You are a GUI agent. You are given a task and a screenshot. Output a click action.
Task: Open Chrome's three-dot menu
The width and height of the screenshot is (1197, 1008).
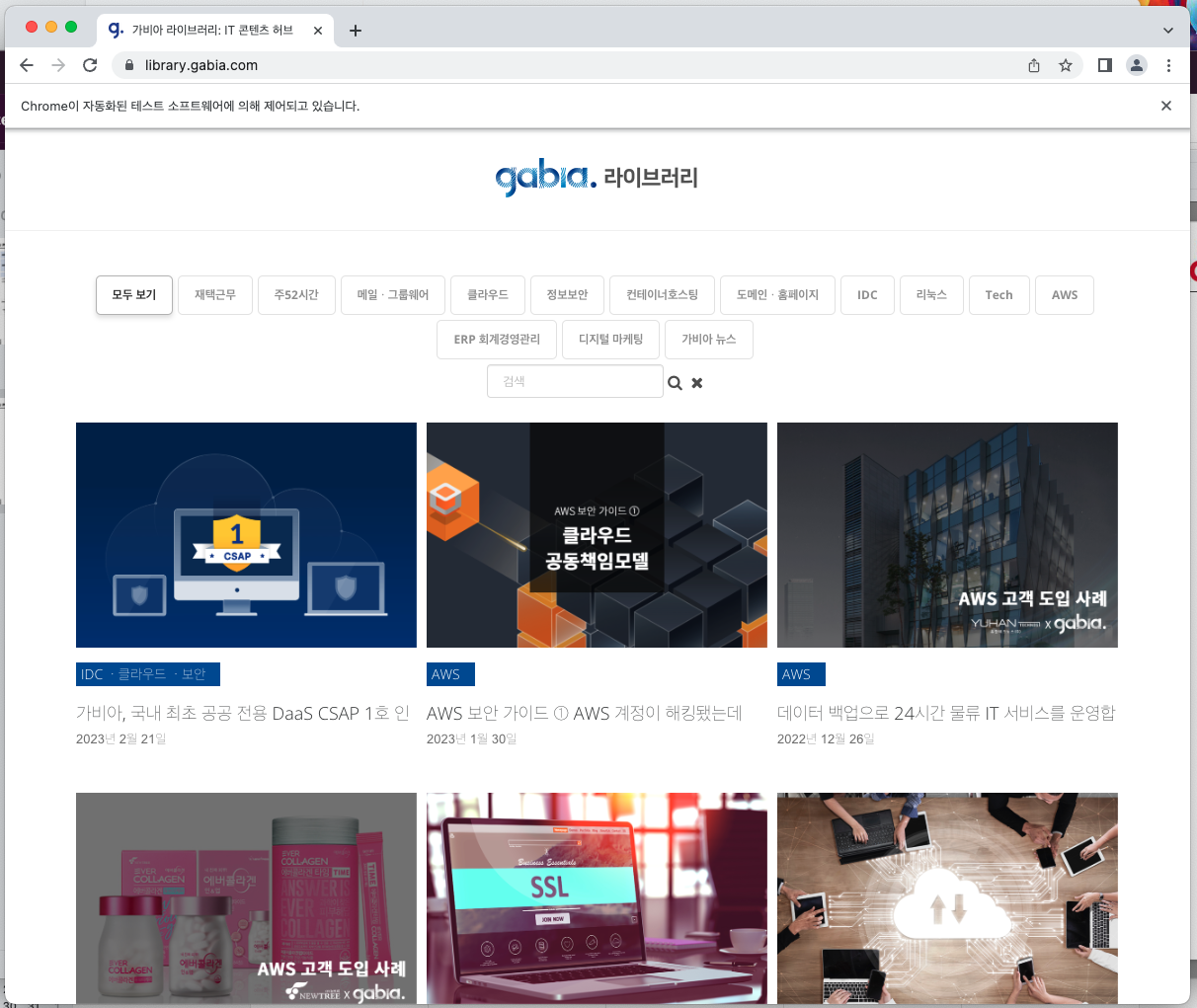pyautogui.click(x=1168, y=65)
